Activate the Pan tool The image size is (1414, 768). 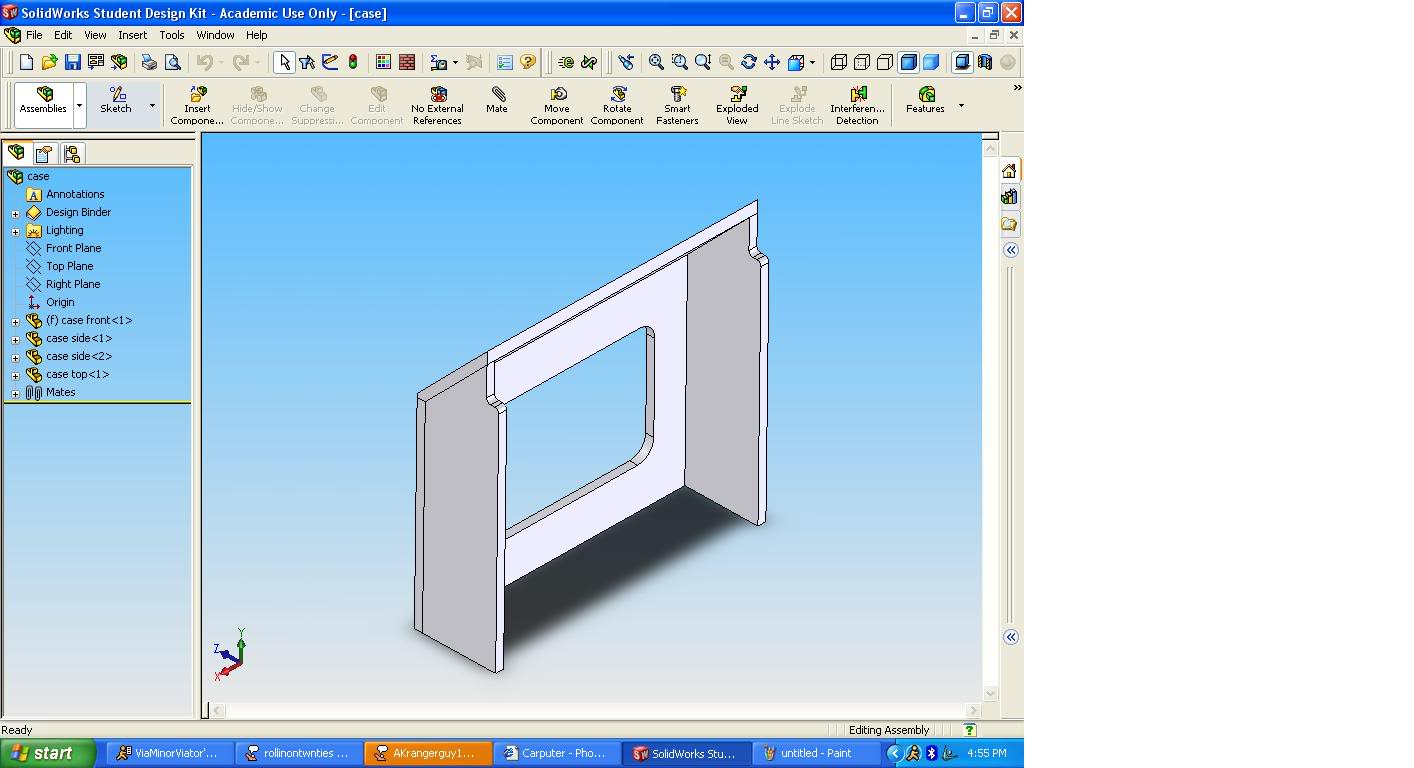[x=772, y=62]
